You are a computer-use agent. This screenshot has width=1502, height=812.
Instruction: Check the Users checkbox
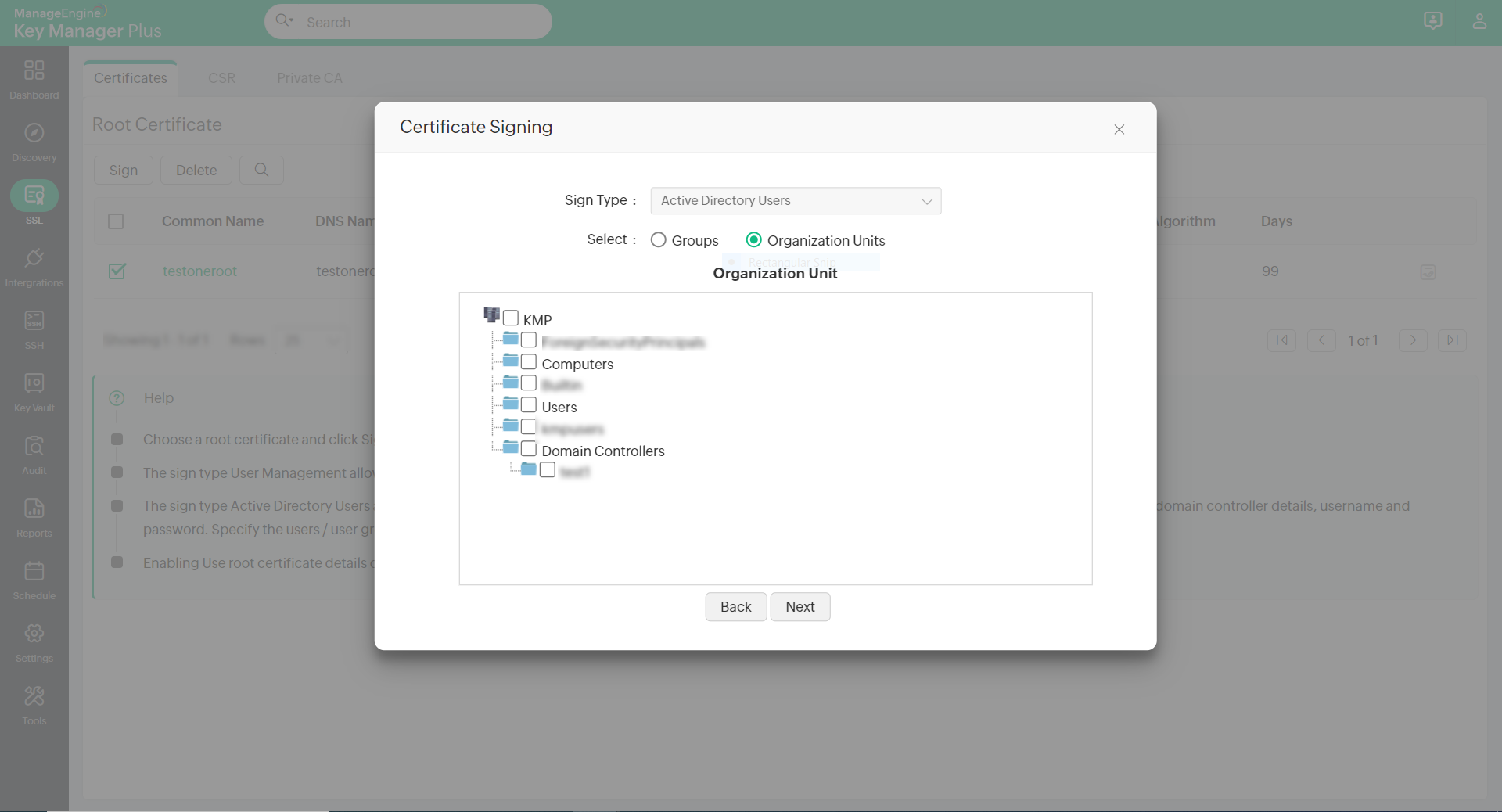point(529,405)
